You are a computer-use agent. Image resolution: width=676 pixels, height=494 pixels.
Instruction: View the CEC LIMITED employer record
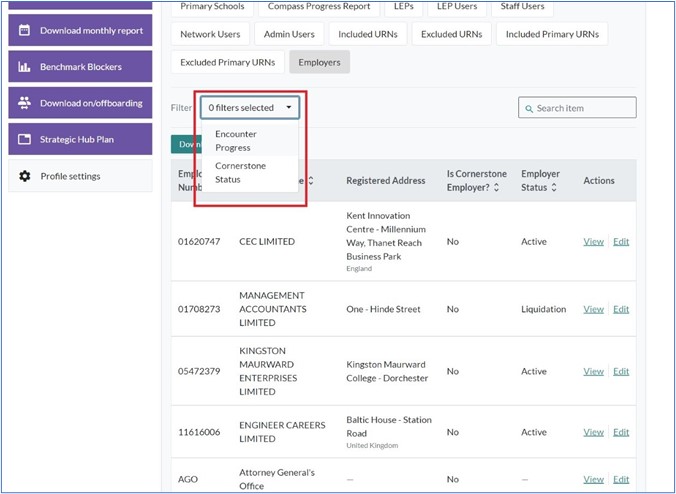[593, 241]
